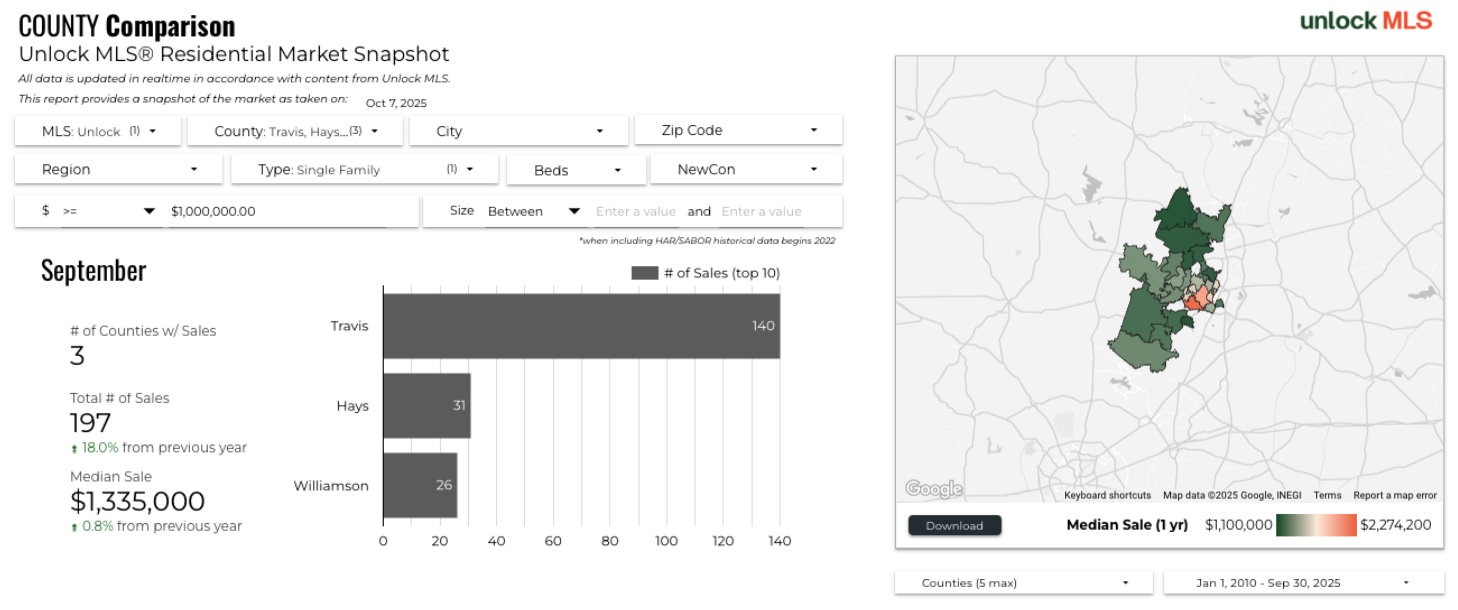This screenshot has height=610, width=1458.
Task: Expand the County filter dropdown
Action: [295, 131]
